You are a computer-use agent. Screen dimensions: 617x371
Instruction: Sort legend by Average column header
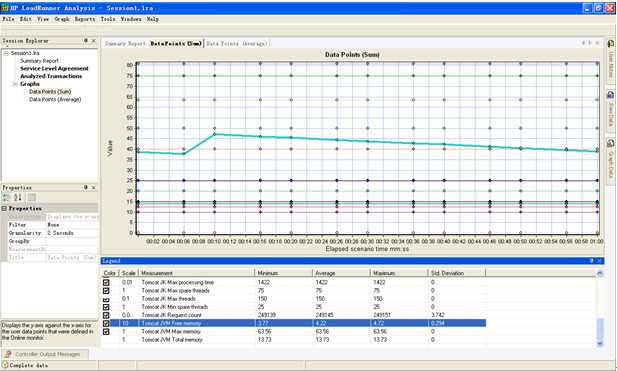coord(341,273)
